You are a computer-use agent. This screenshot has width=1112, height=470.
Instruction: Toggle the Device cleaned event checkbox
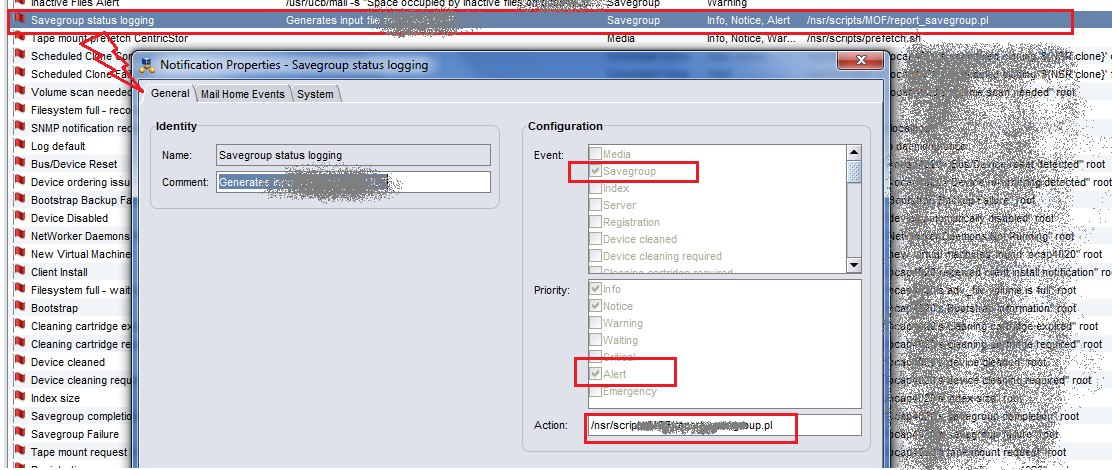[x=595, y=239]
